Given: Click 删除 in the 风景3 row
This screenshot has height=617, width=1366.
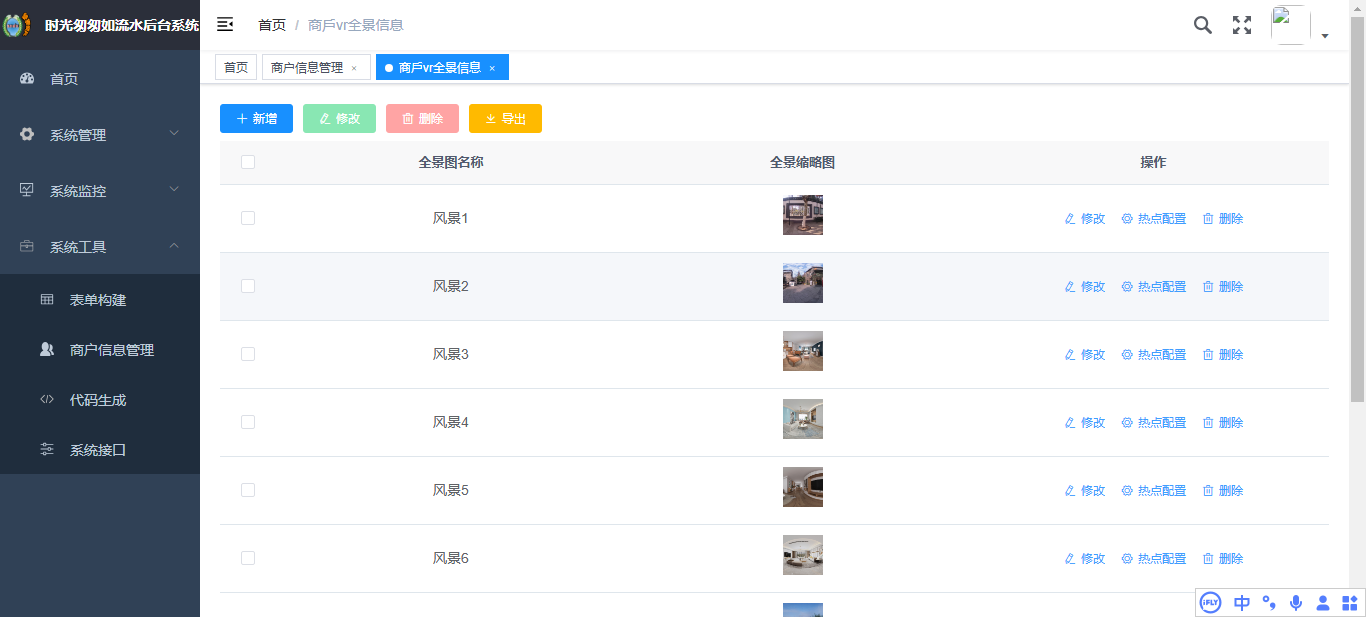Looking at the screenshot, I should (1223, 354).
